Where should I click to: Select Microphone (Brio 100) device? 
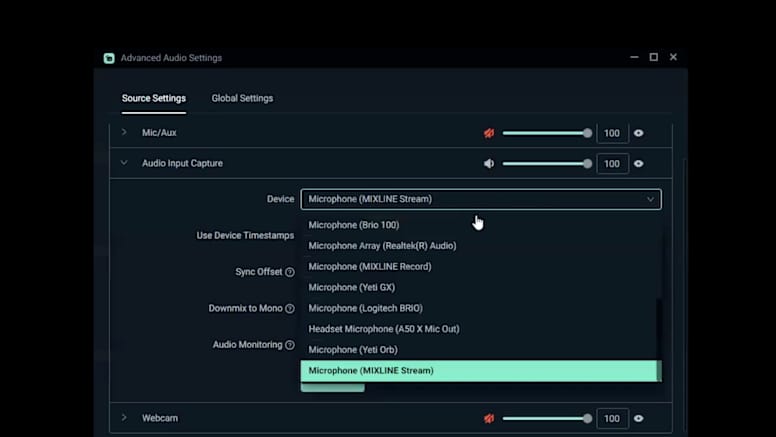479,225
